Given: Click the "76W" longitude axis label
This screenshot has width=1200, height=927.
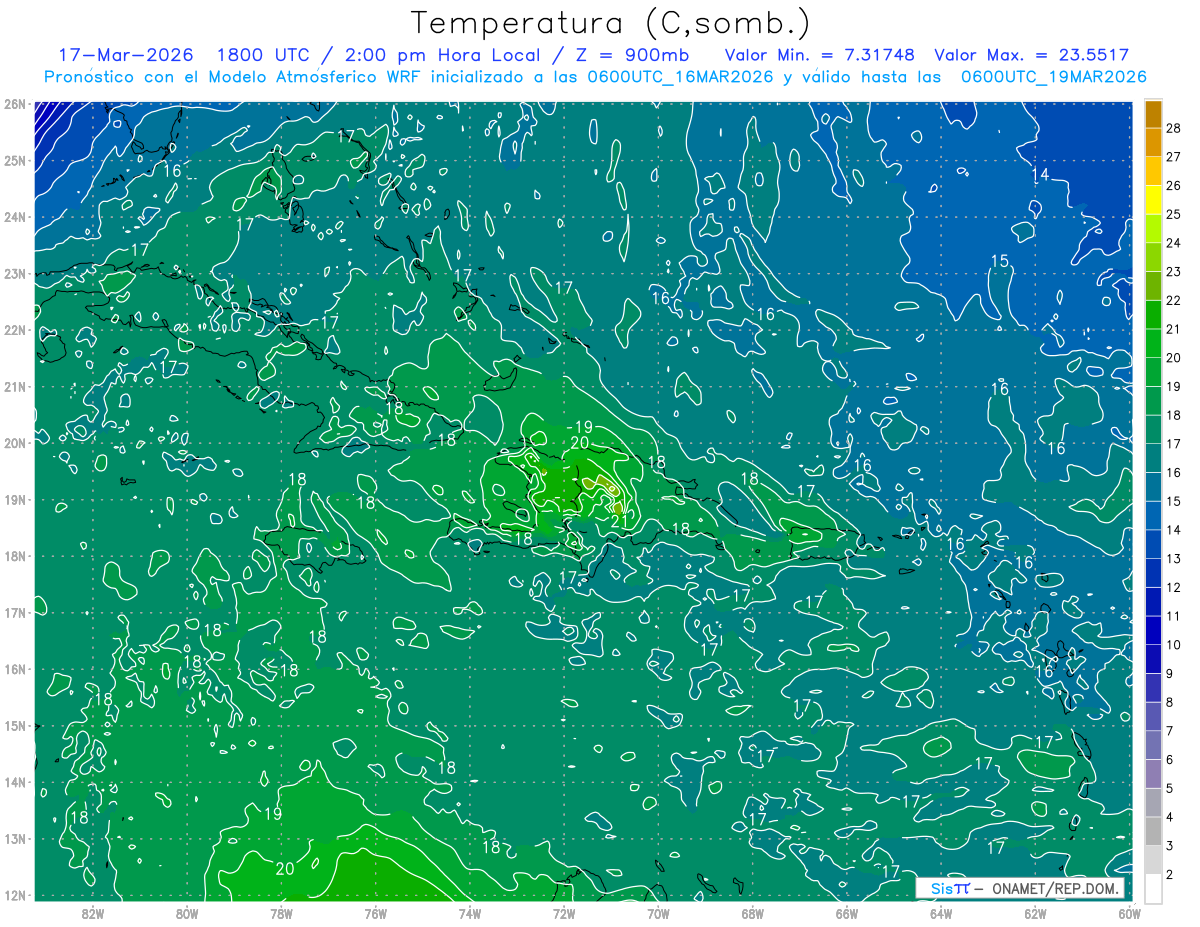Looking at the screenshot, I should tap(376, 913).
